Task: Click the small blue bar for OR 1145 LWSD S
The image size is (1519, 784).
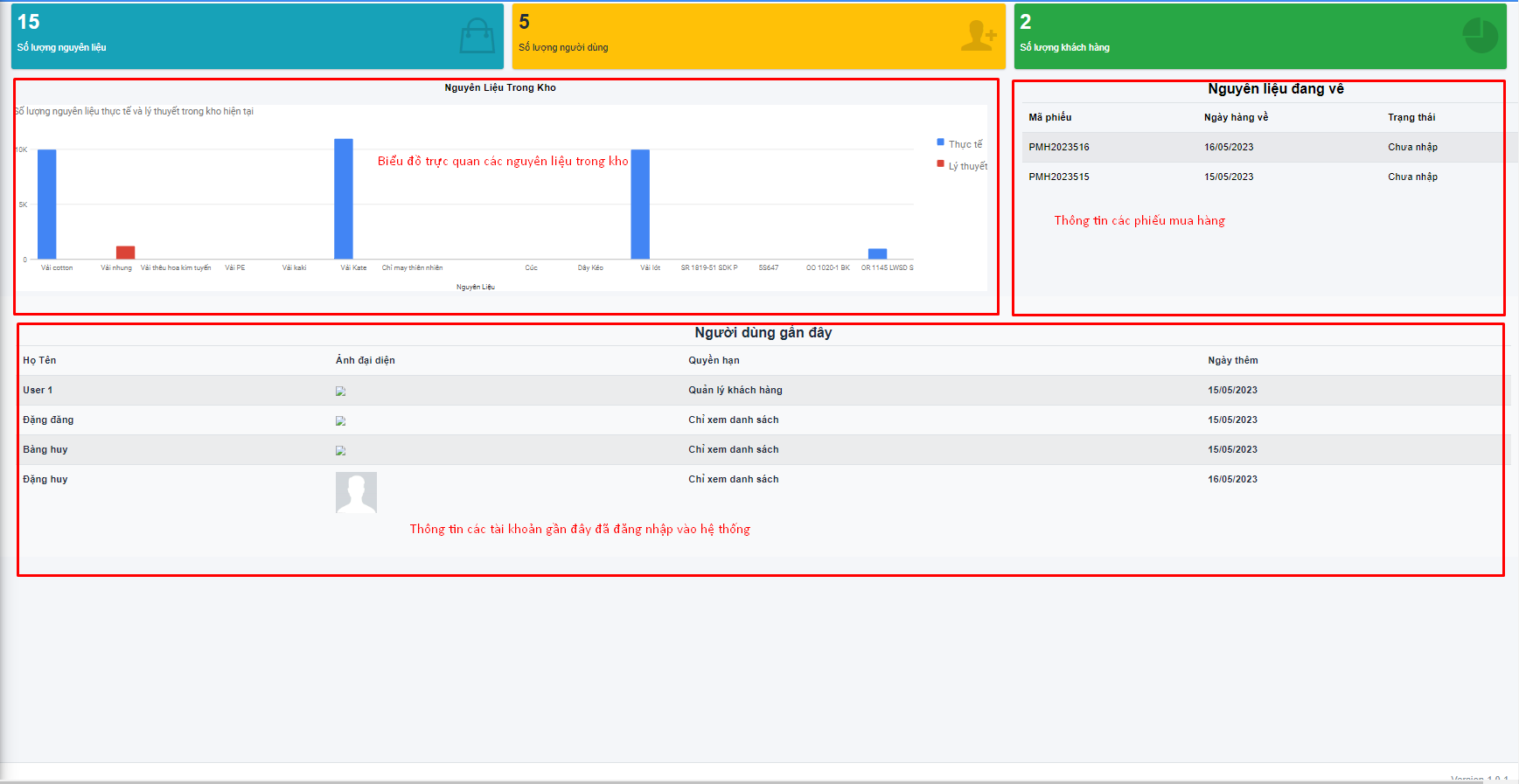Action: point(878,254)
